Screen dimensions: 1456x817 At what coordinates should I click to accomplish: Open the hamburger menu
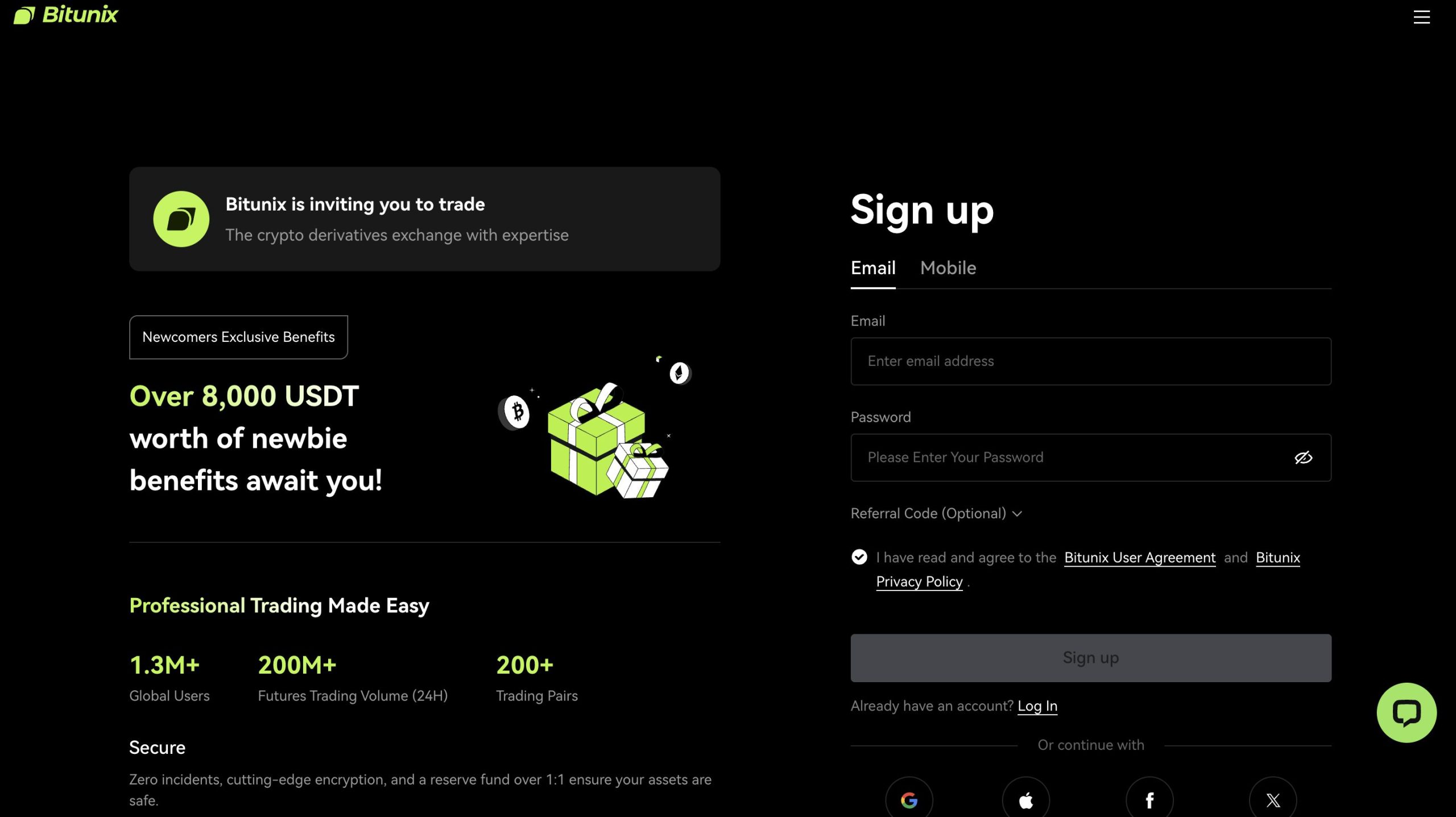point(1421,17)
